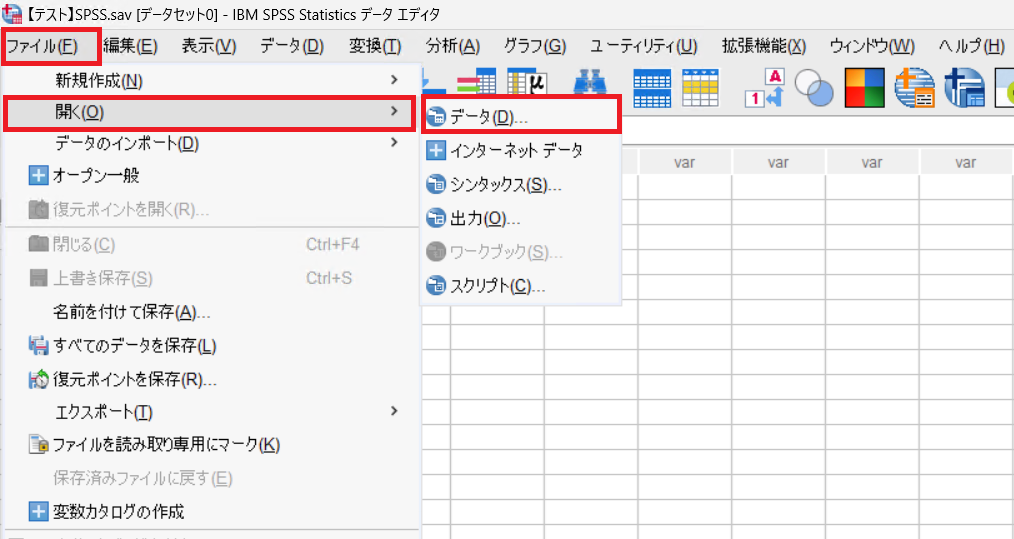The image size is (1014, 539).
Task: Open the ユーティリティ(U) menu
Action: [x=643, y=47]
